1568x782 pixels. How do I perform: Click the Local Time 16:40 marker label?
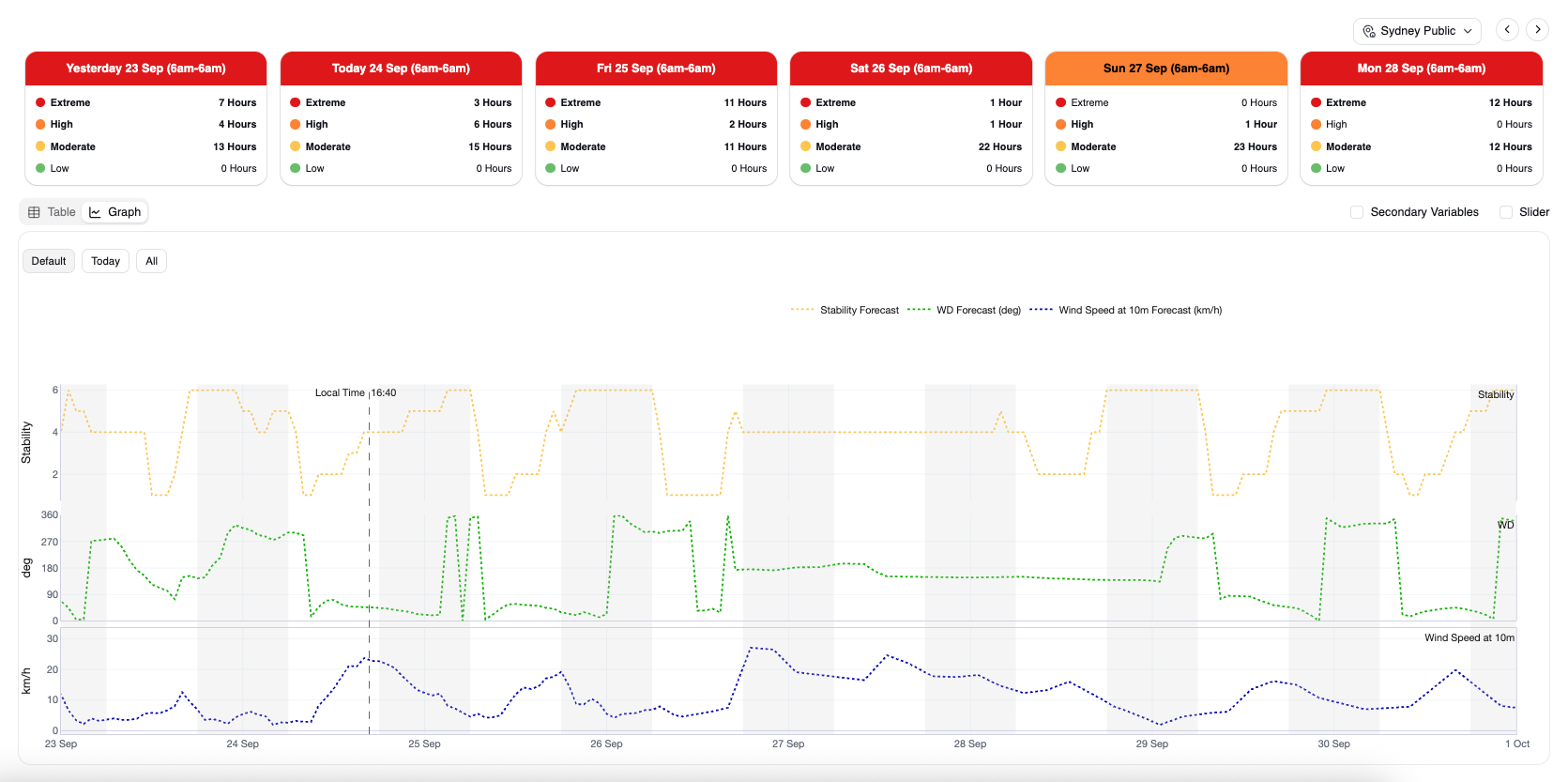(356, 393)
